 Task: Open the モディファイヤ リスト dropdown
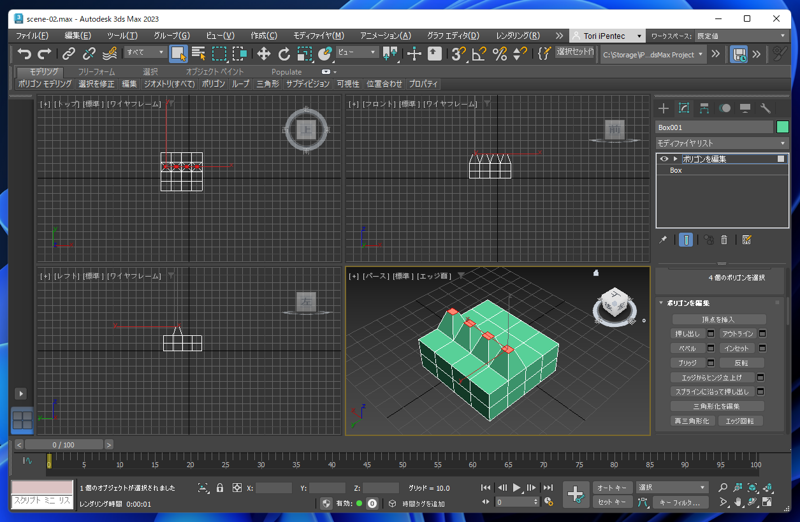click(721, 143)
